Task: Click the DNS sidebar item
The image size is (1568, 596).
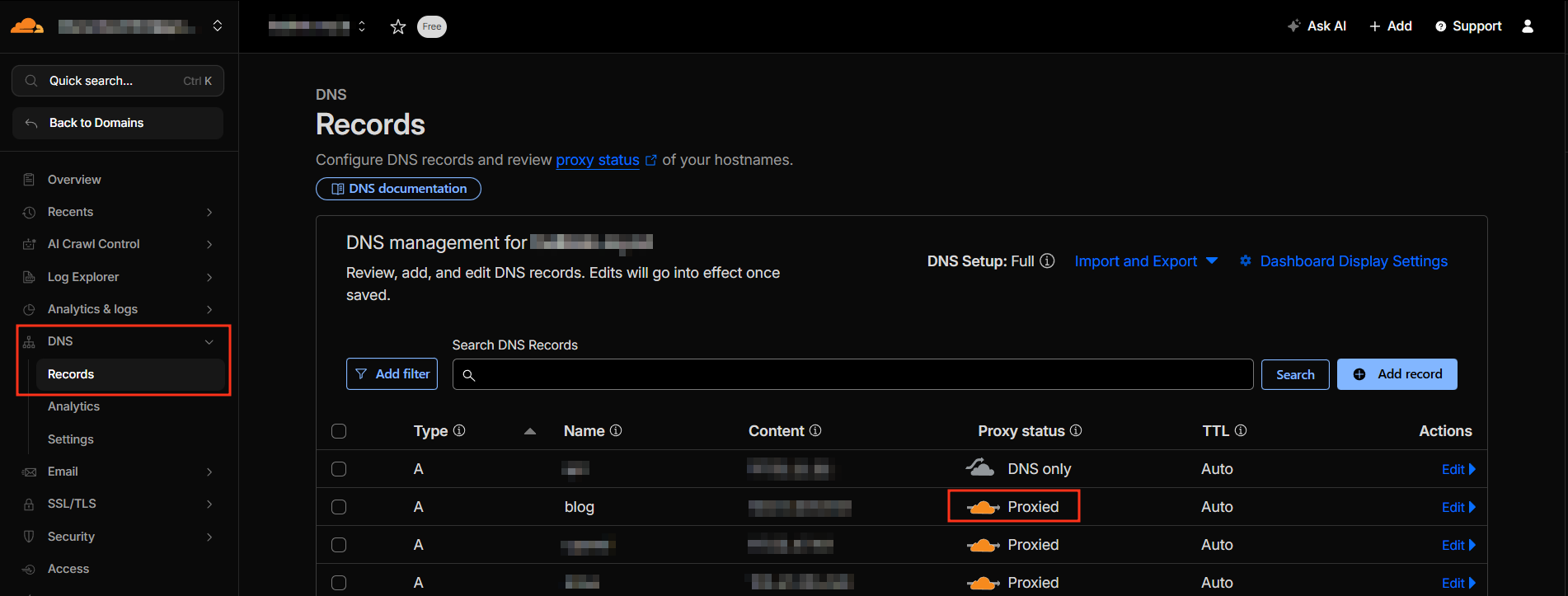Action: (60, 341)
